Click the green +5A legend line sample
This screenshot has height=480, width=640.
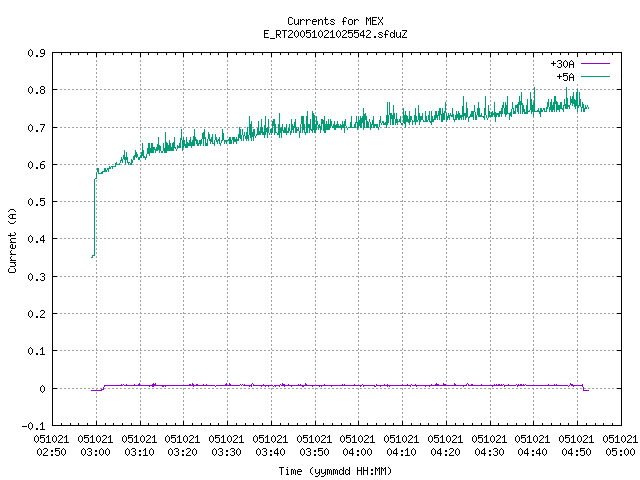click(x=595, y=76)
